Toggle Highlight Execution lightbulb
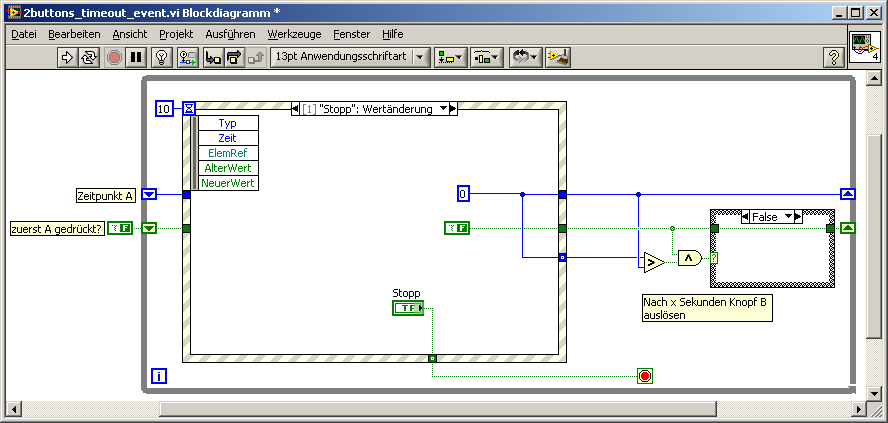This screenshot has height=423, width=888. [x=163, y=57]
